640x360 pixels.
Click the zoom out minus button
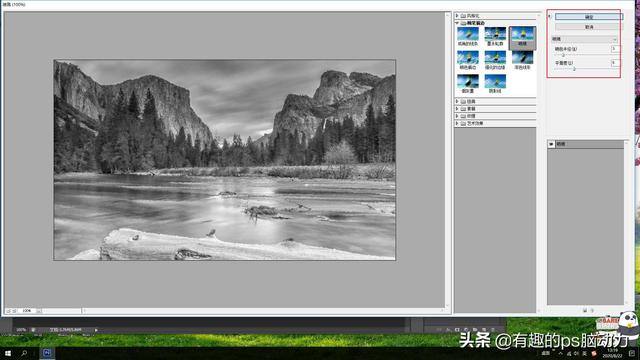(x=8, y=311)
